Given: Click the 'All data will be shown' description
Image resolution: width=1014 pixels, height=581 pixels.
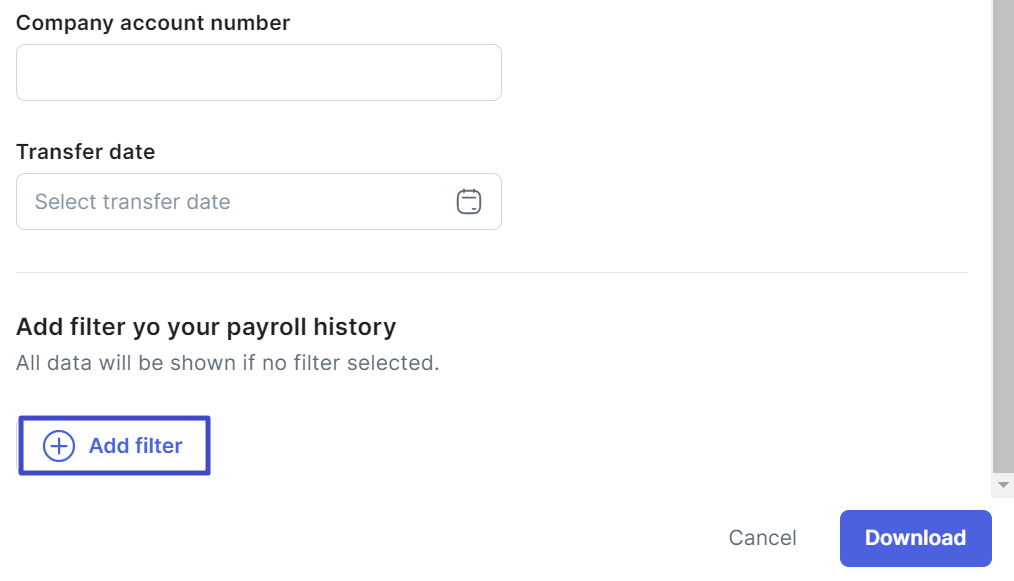Looking at the screenshot, I should 228,362.
